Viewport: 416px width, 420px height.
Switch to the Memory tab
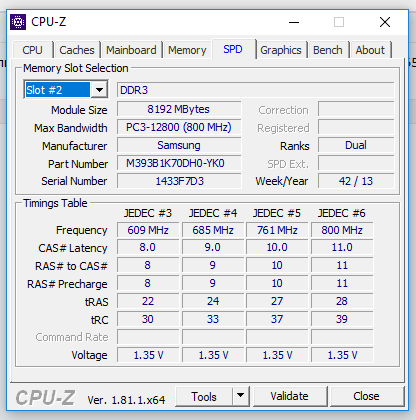pos(187,50)
